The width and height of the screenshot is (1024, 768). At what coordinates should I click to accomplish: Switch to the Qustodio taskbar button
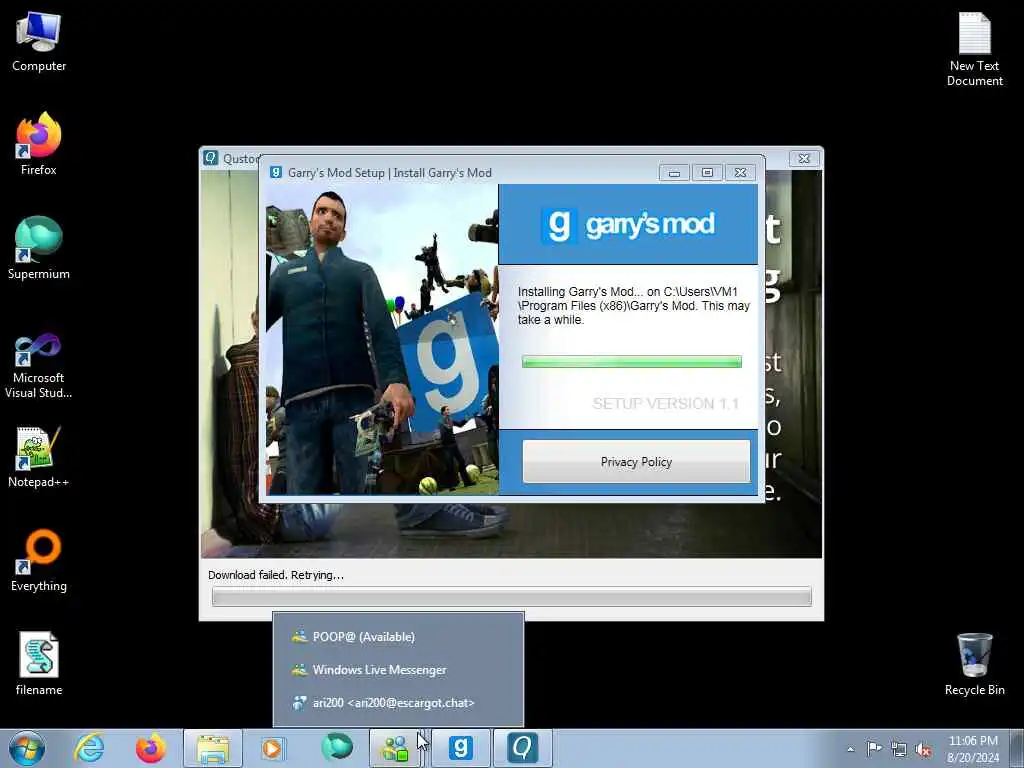pos(522,748)
